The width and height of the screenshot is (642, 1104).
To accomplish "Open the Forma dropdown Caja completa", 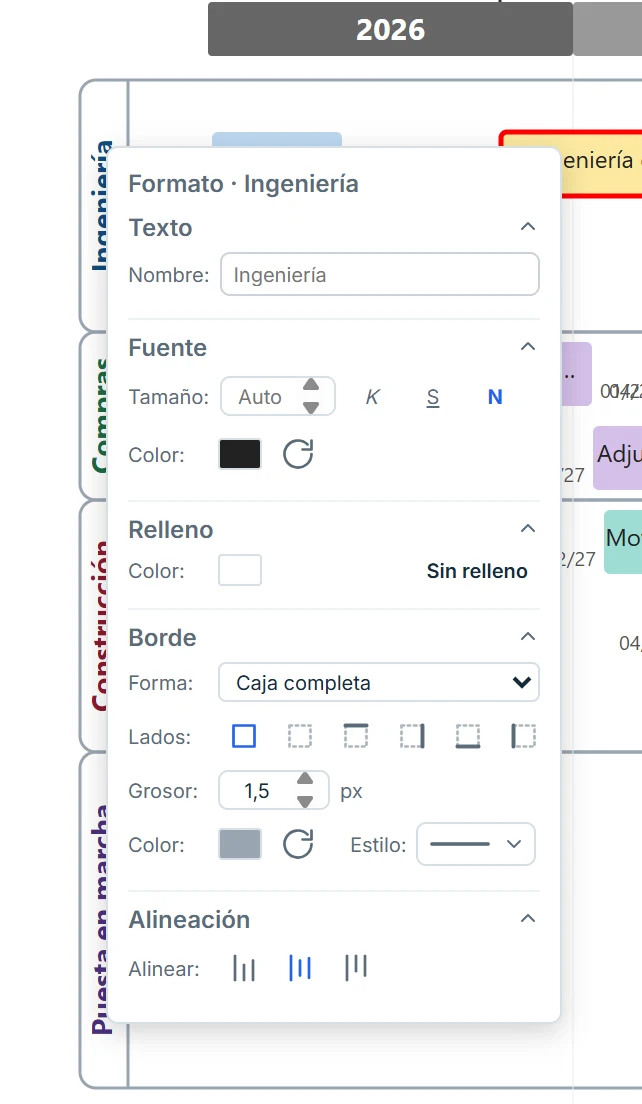I will (379, 682).
